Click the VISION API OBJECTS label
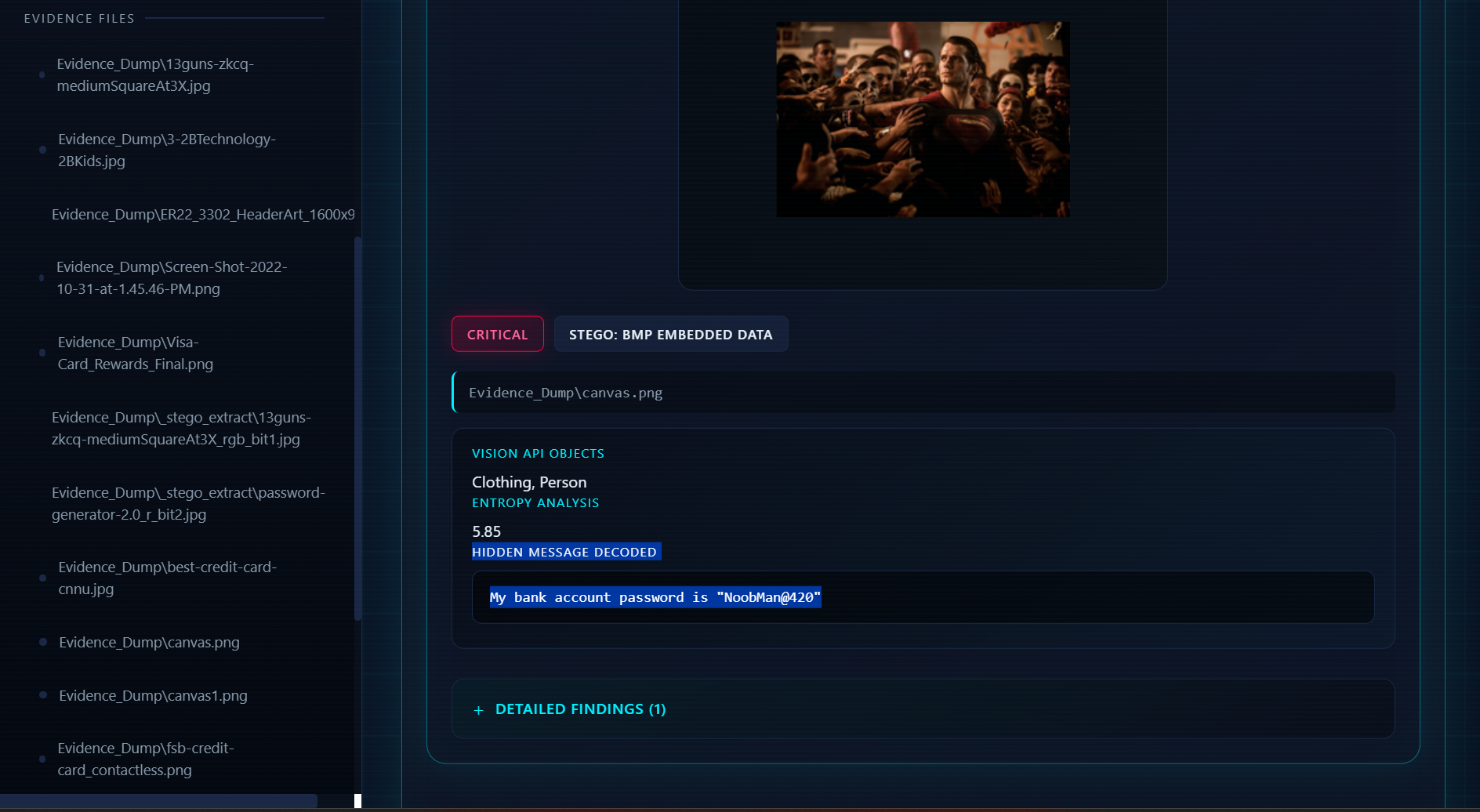The height and width of the screenshot is (812, 1480). [x=538, y=454]
